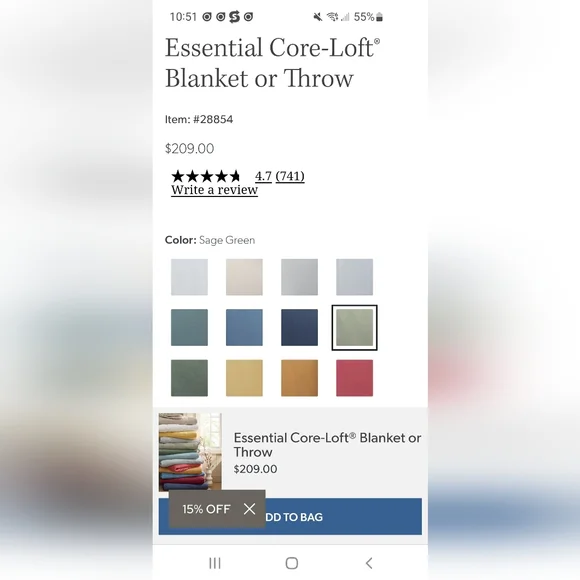
Task: Pick the red color swatch
Action: click(x=354, y=378)
